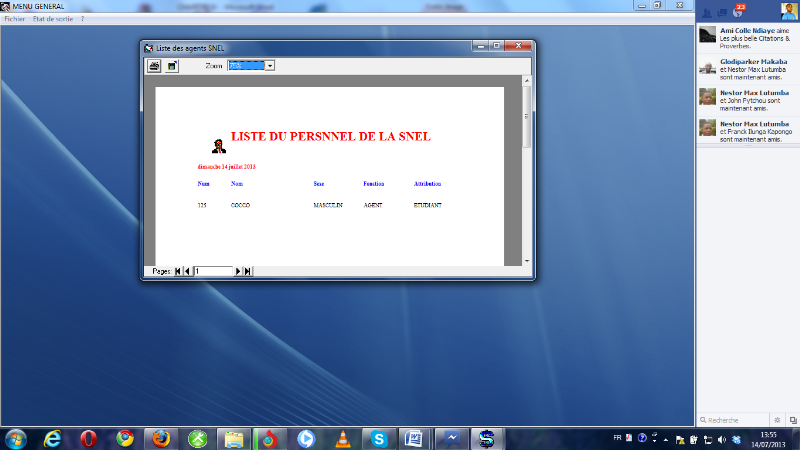Click the report scrollbar up arrow
The image size is (800, 450).
tap(527, 81)
